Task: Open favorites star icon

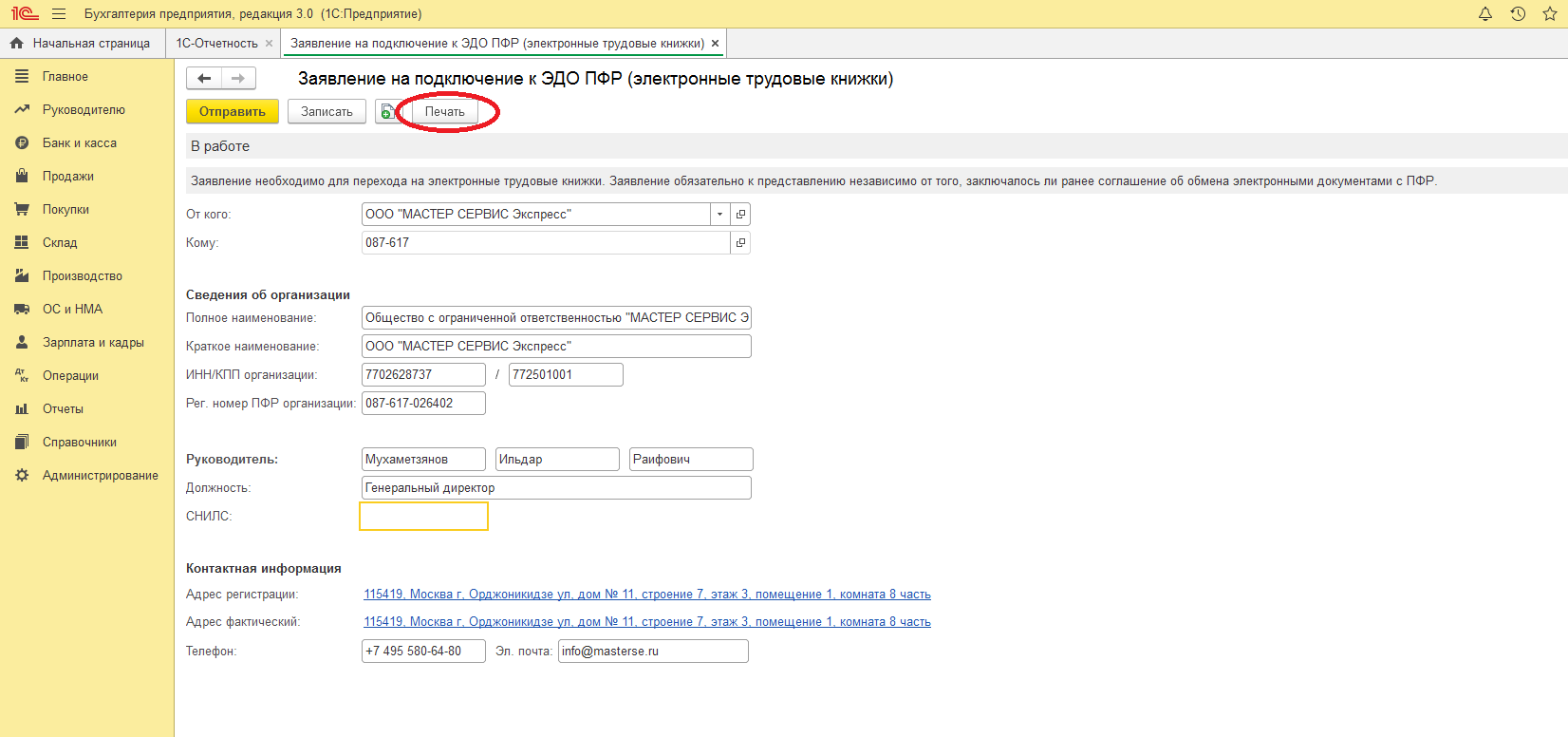Action: 1550,14
